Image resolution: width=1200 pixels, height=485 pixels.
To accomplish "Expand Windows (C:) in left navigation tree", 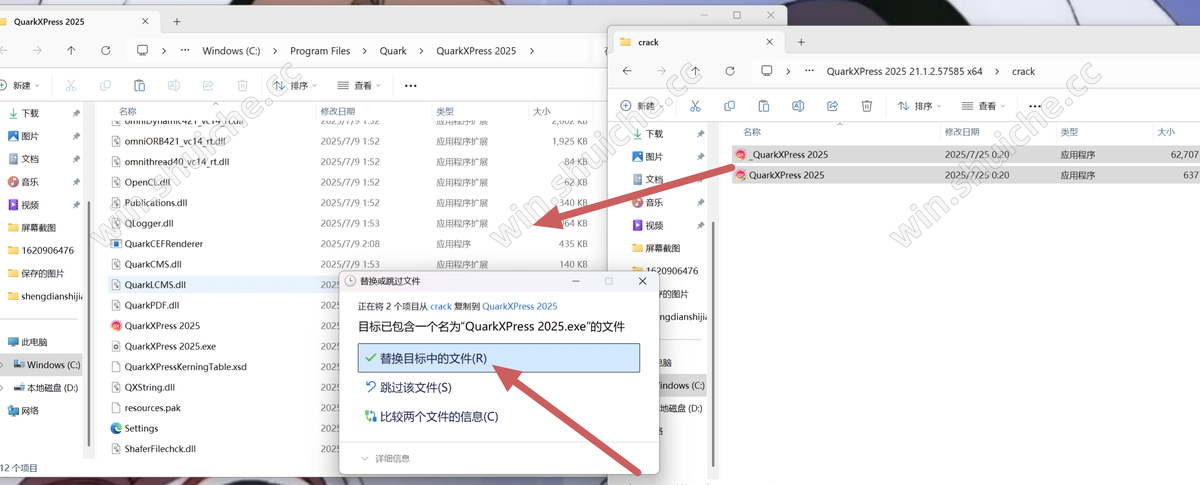I will pos(2,364).
